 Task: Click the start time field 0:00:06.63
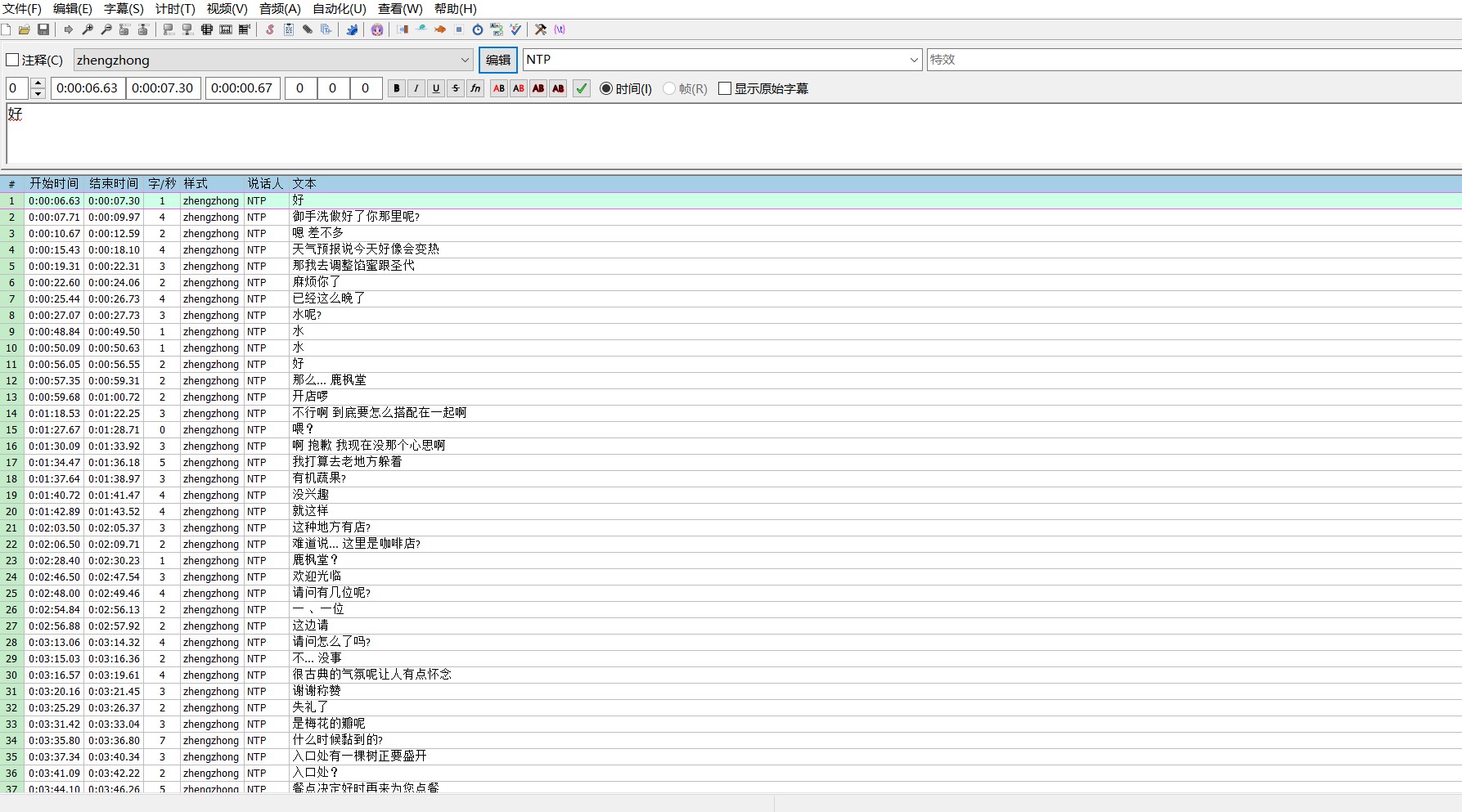88,88
